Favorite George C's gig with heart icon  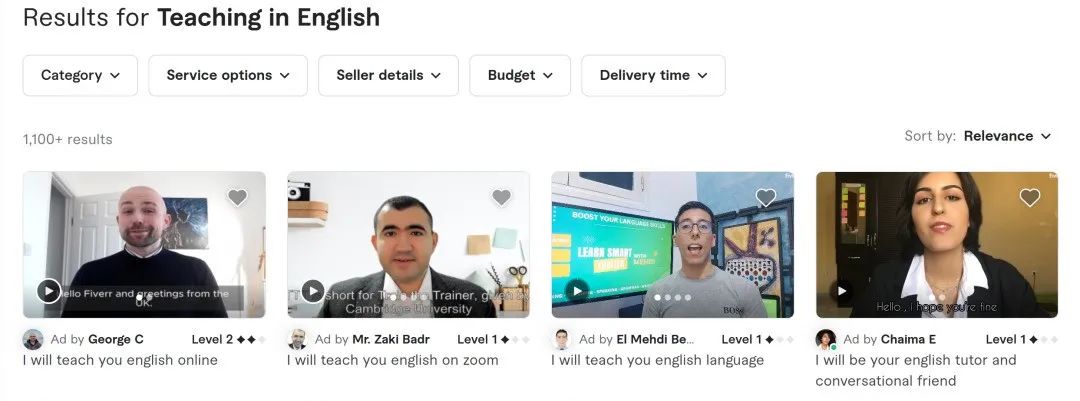[x=238, y=198]
